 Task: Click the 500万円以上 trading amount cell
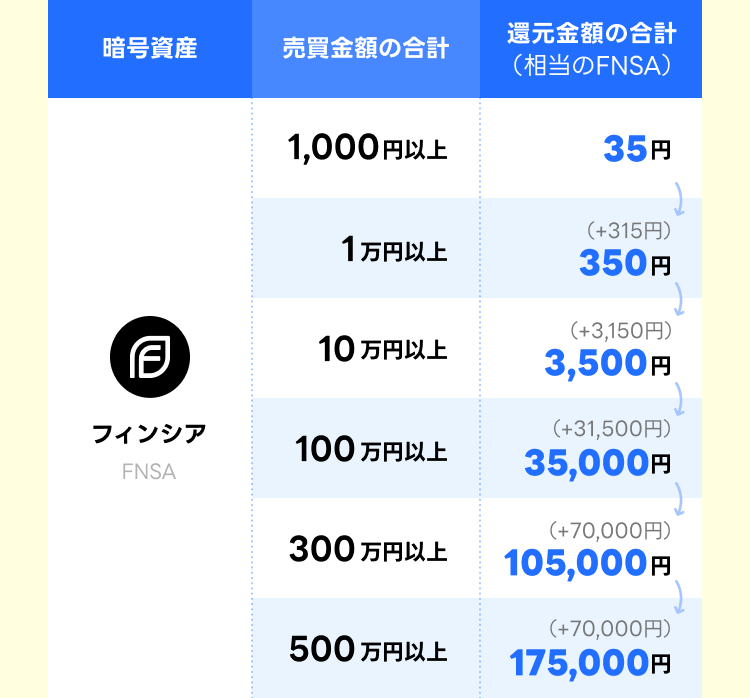click(368, 650)
